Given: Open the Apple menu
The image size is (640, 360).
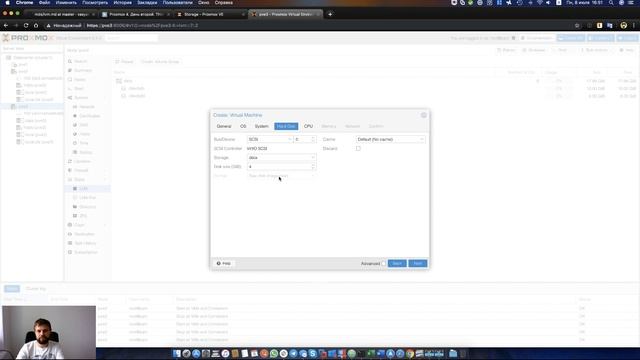Looking at the screenshot, I should point(7,3).
